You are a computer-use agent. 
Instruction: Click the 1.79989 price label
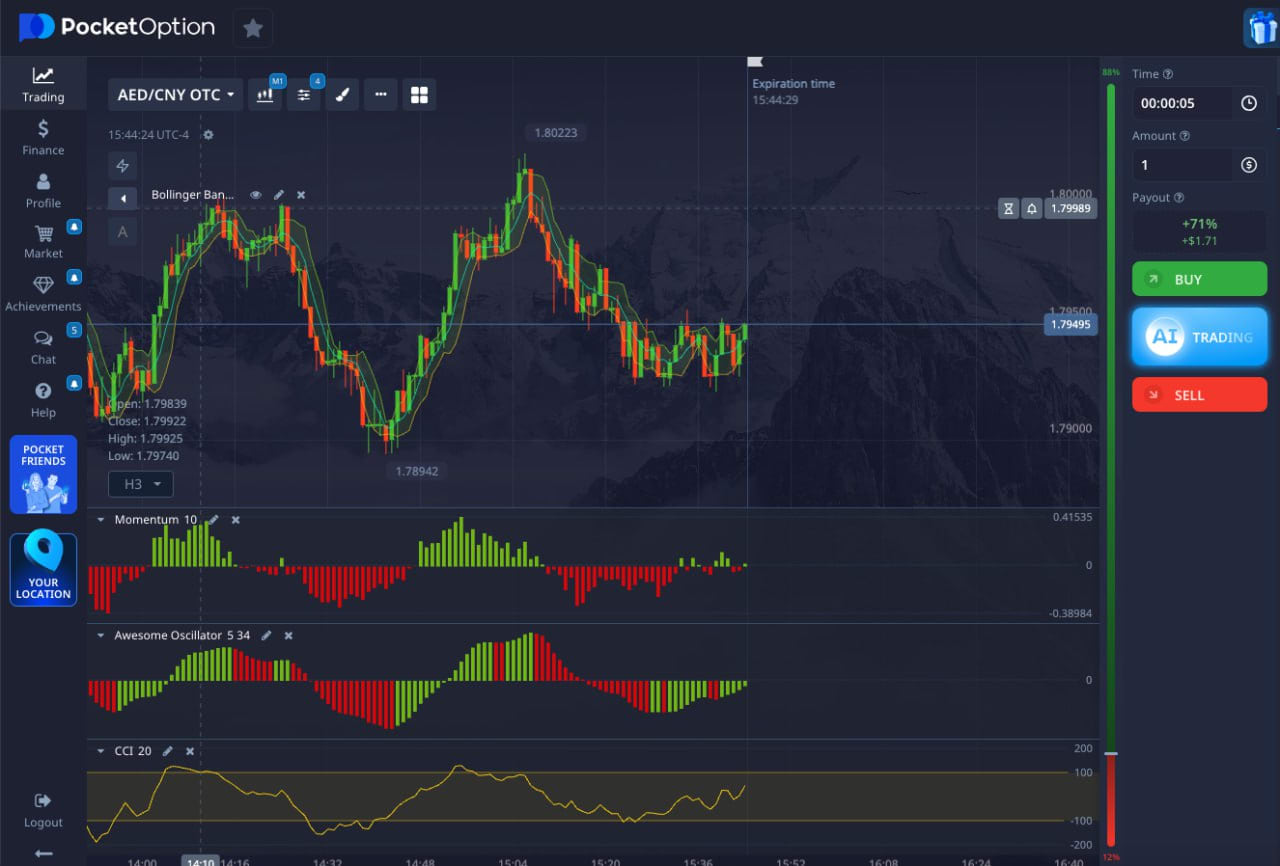click(1070, 208)
